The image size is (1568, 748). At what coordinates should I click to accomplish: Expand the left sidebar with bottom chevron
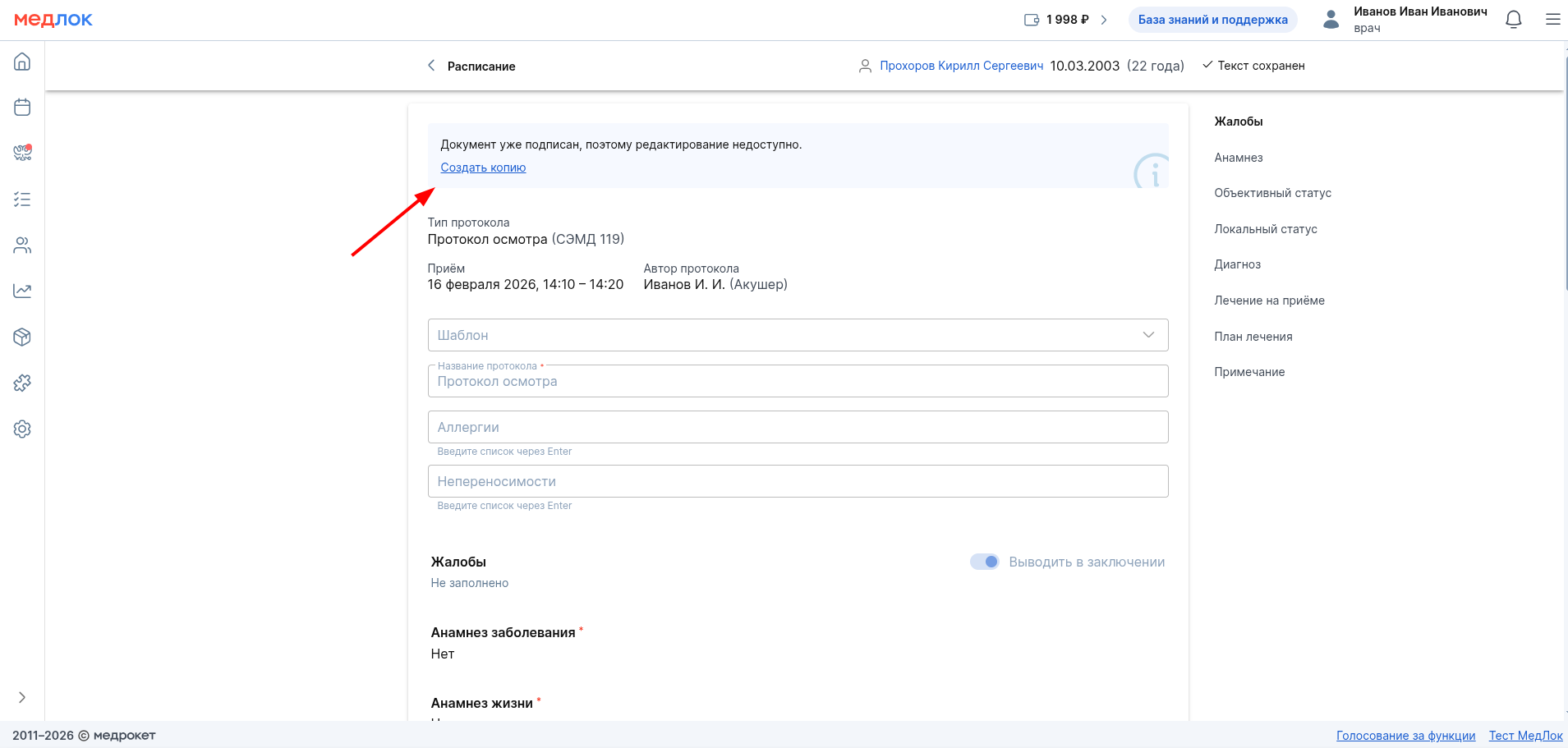[x=22, y=697]
